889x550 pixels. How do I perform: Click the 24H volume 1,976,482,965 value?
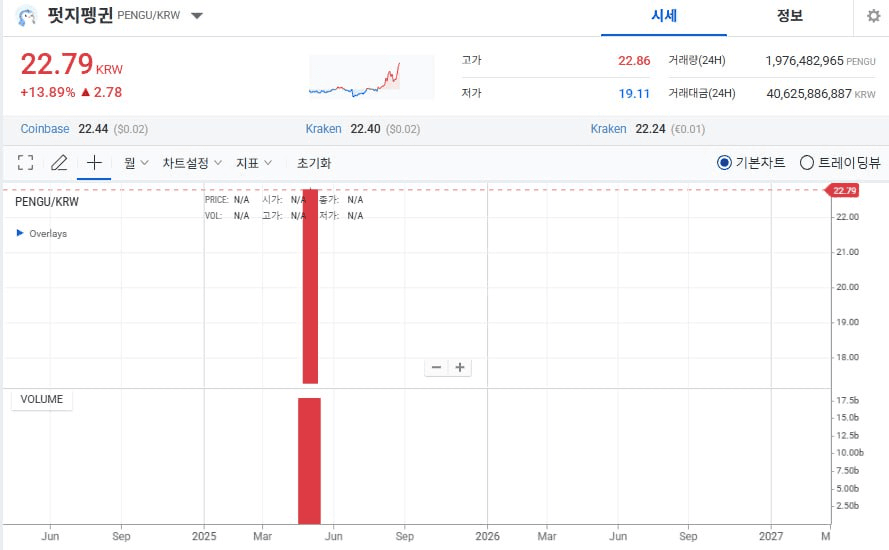pyautogui.click(x=804, y=61)
